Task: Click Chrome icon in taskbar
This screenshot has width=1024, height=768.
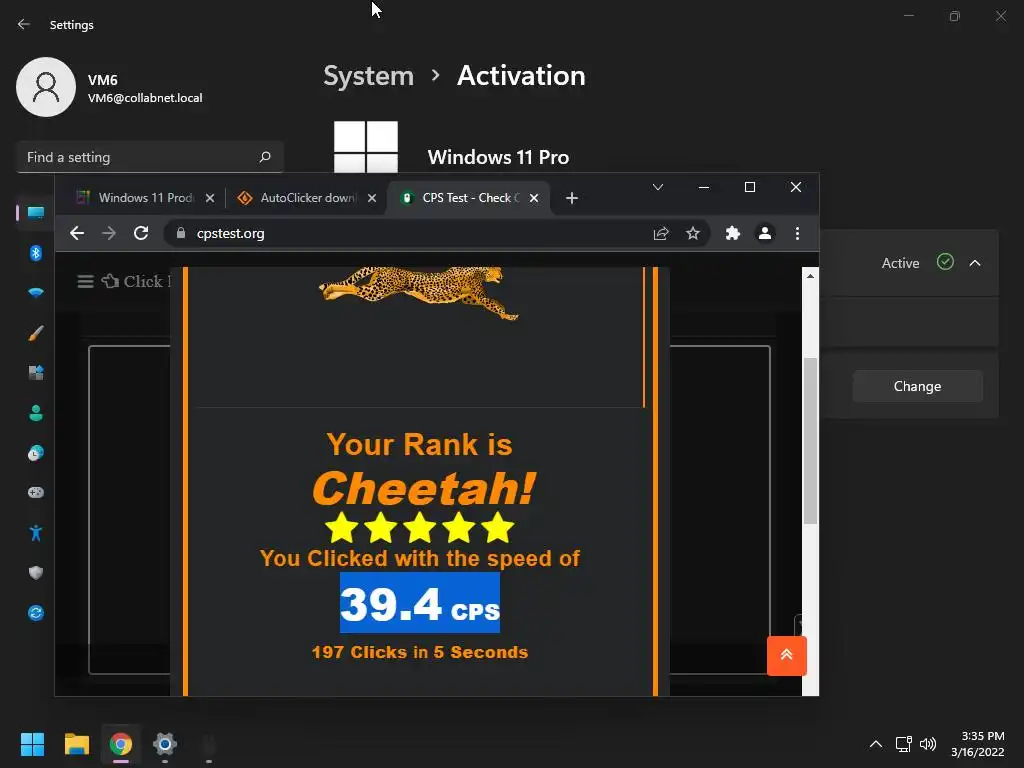Action: tap(121, 744)
